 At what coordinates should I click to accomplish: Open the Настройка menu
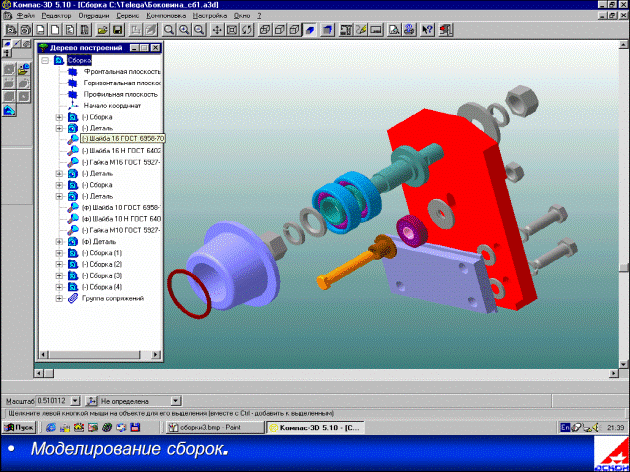pyautogui.click(x=210, y=16)
